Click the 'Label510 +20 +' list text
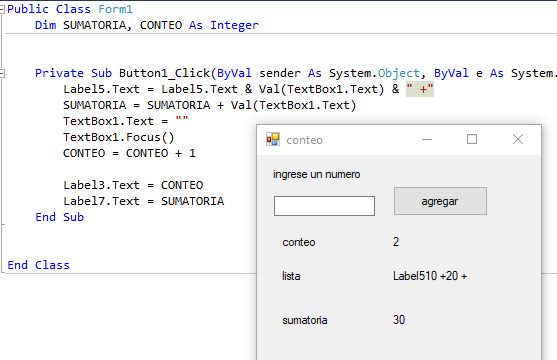The height and width of the screenshot is (360, 557). [x=430, y=276]
